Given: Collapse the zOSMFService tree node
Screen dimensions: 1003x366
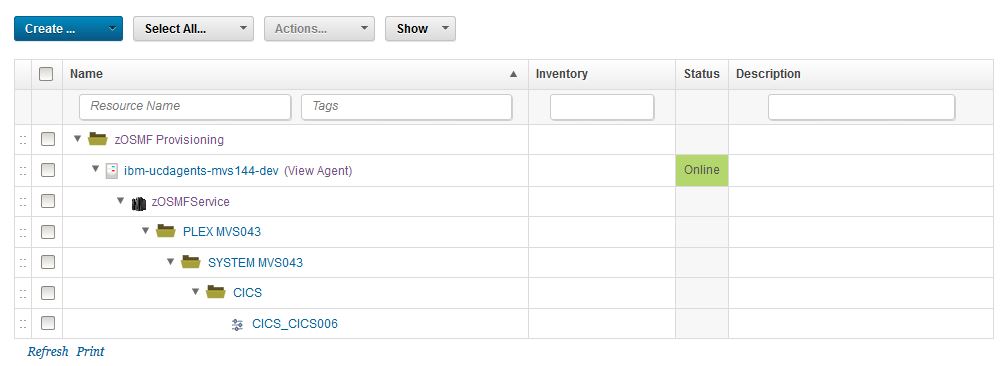Looking at the screenshot, I should coord(120,201).
